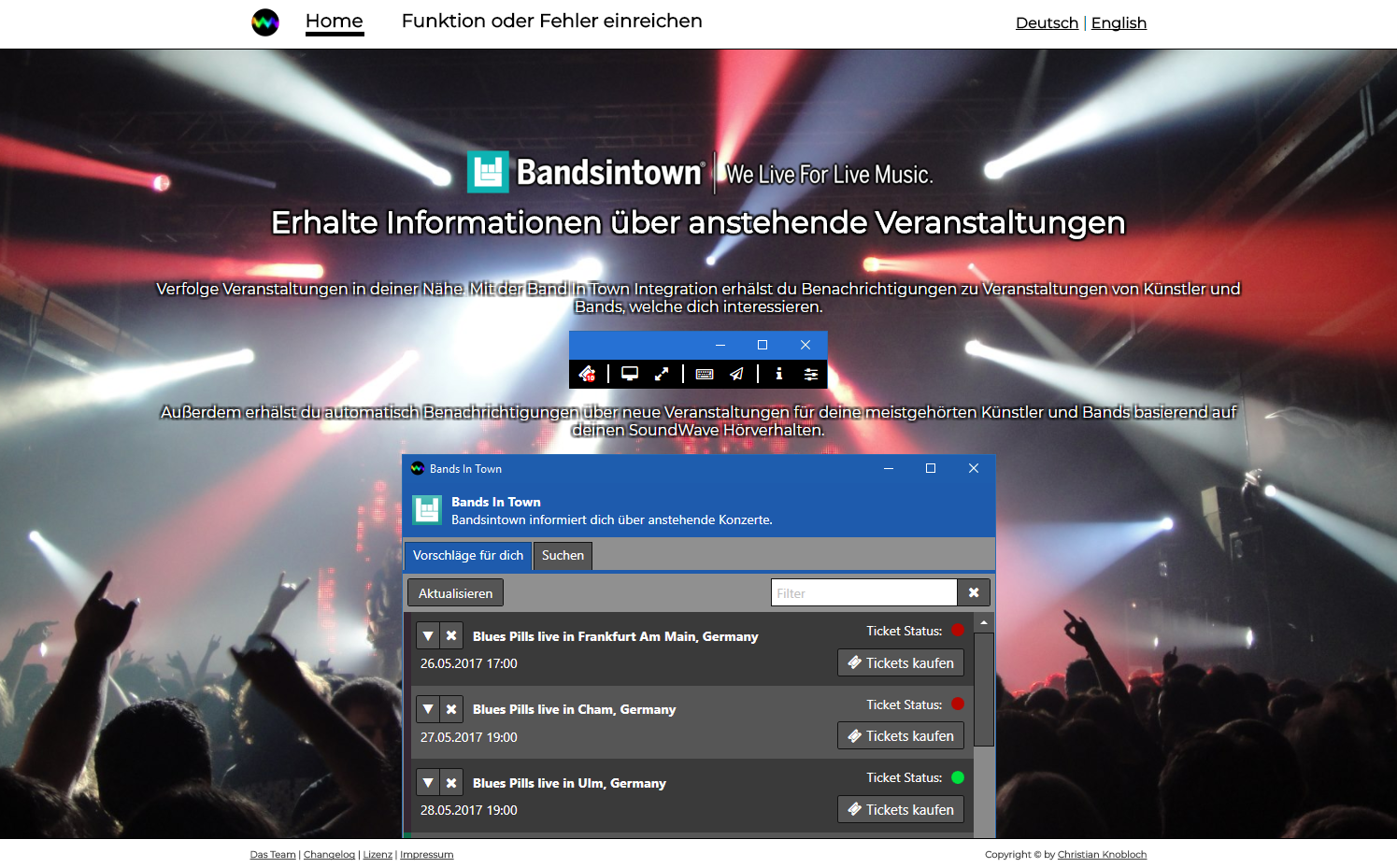Open the Das Team footer link
Viewport: 1397px width, 868px height.
point(273,854)
